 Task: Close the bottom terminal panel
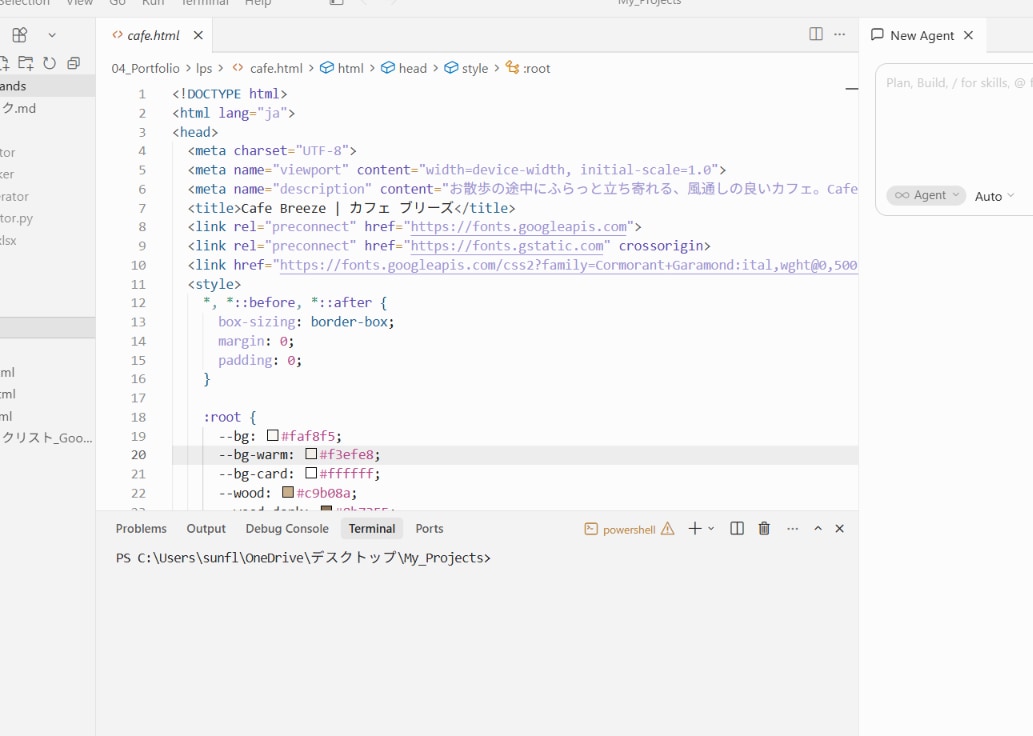[x=839, y=528]
